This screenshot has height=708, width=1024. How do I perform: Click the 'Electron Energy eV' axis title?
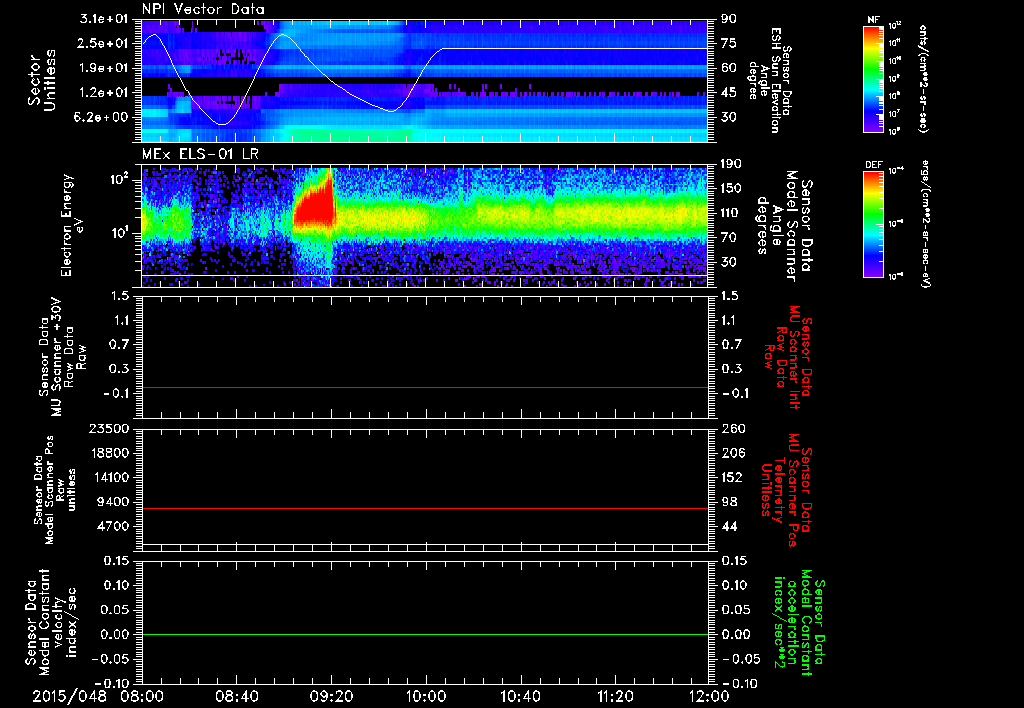[72, 225]
